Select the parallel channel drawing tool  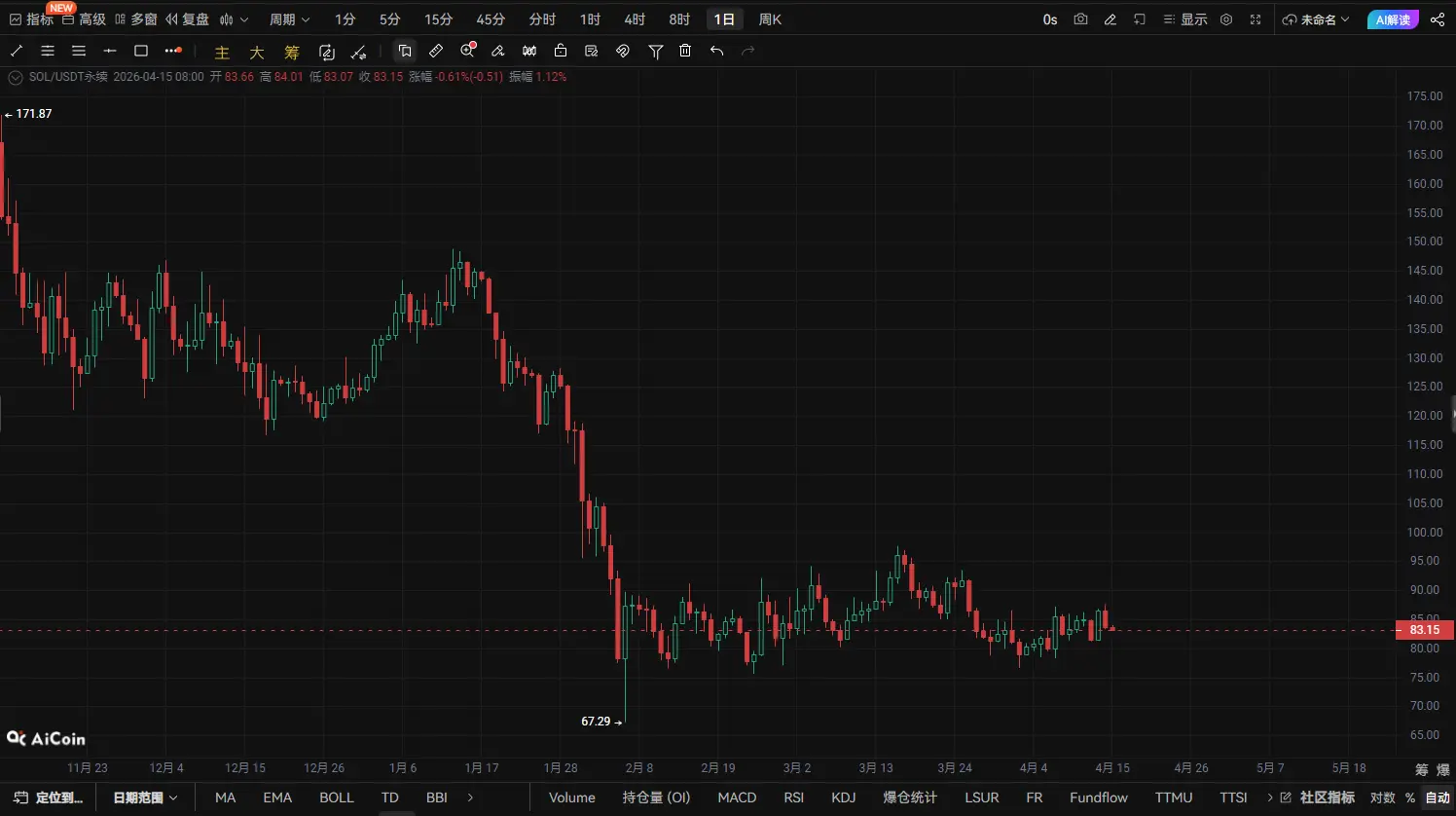(48, 51)
